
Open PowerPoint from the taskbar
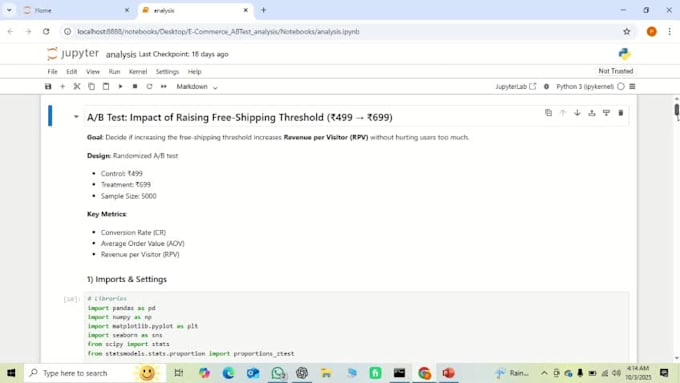[x=448, y=373]
